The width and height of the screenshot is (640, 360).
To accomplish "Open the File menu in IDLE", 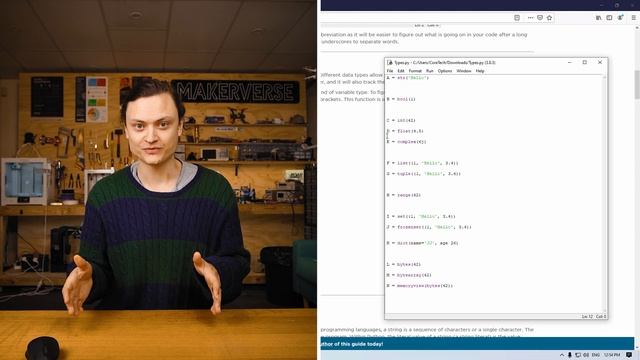I will 390,71.
